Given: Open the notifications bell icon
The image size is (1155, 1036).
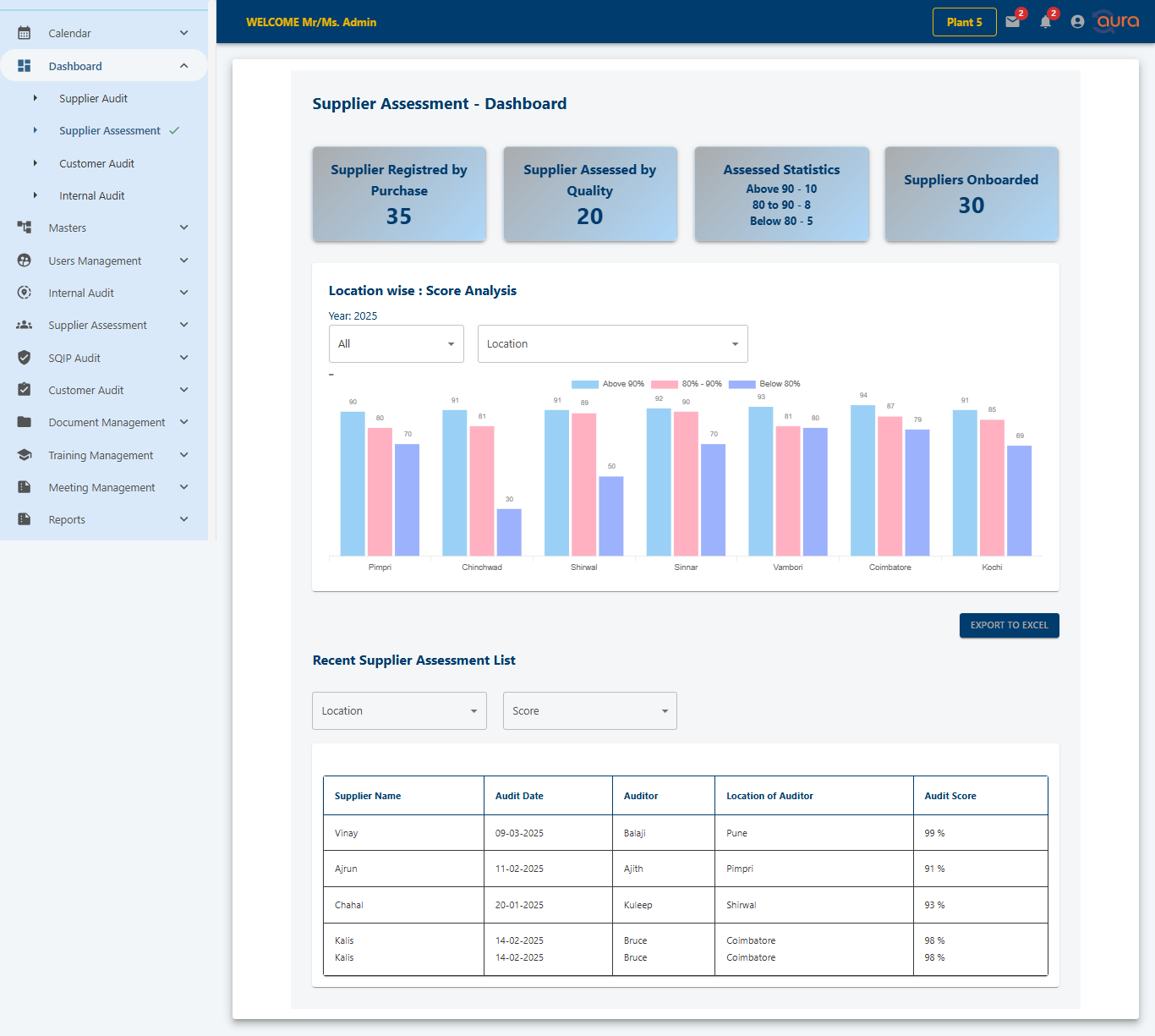Looking at the screenshot, I should pyautogui.click(x=1046, y=22).
